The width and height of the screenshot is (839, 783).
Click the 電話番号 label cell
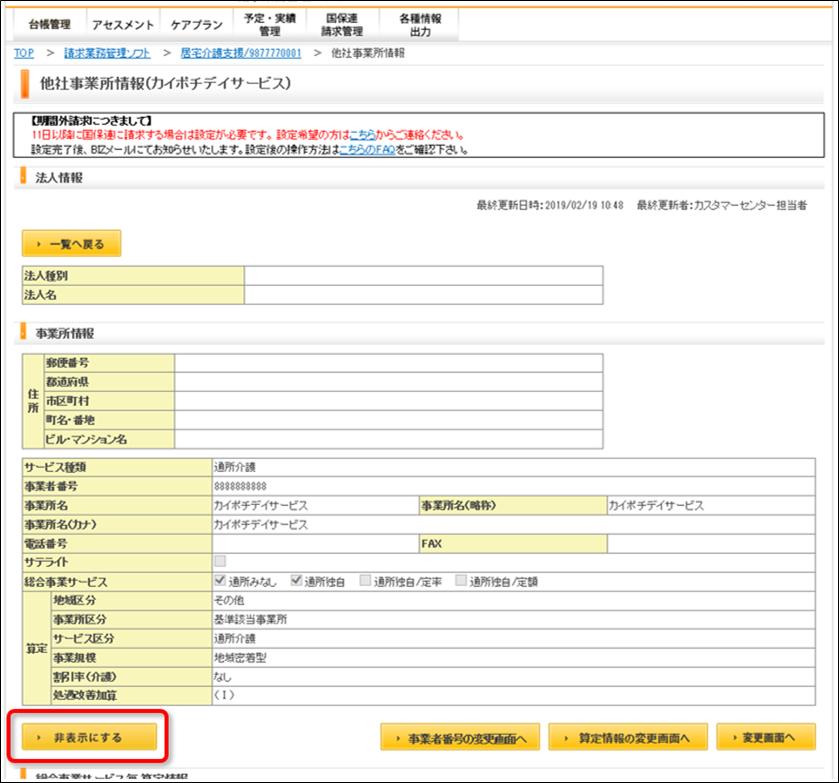coord(117,544)
